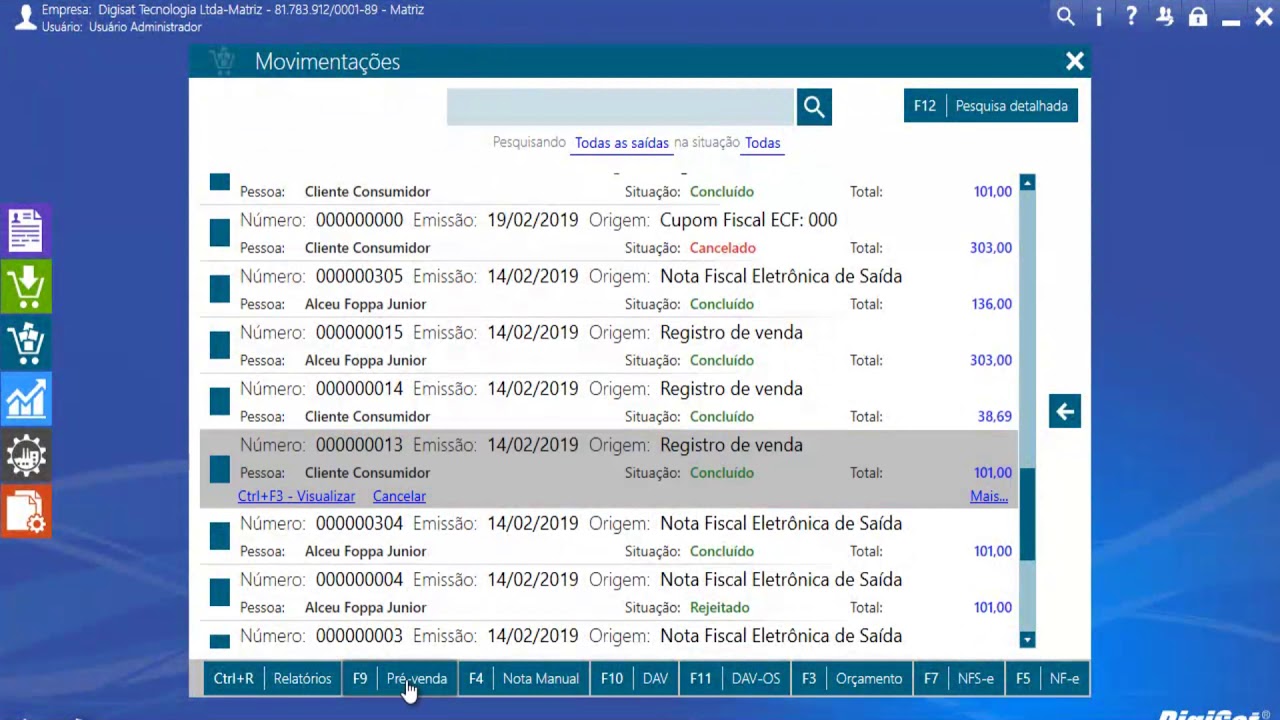Select record number 000000304

point(609,537)
